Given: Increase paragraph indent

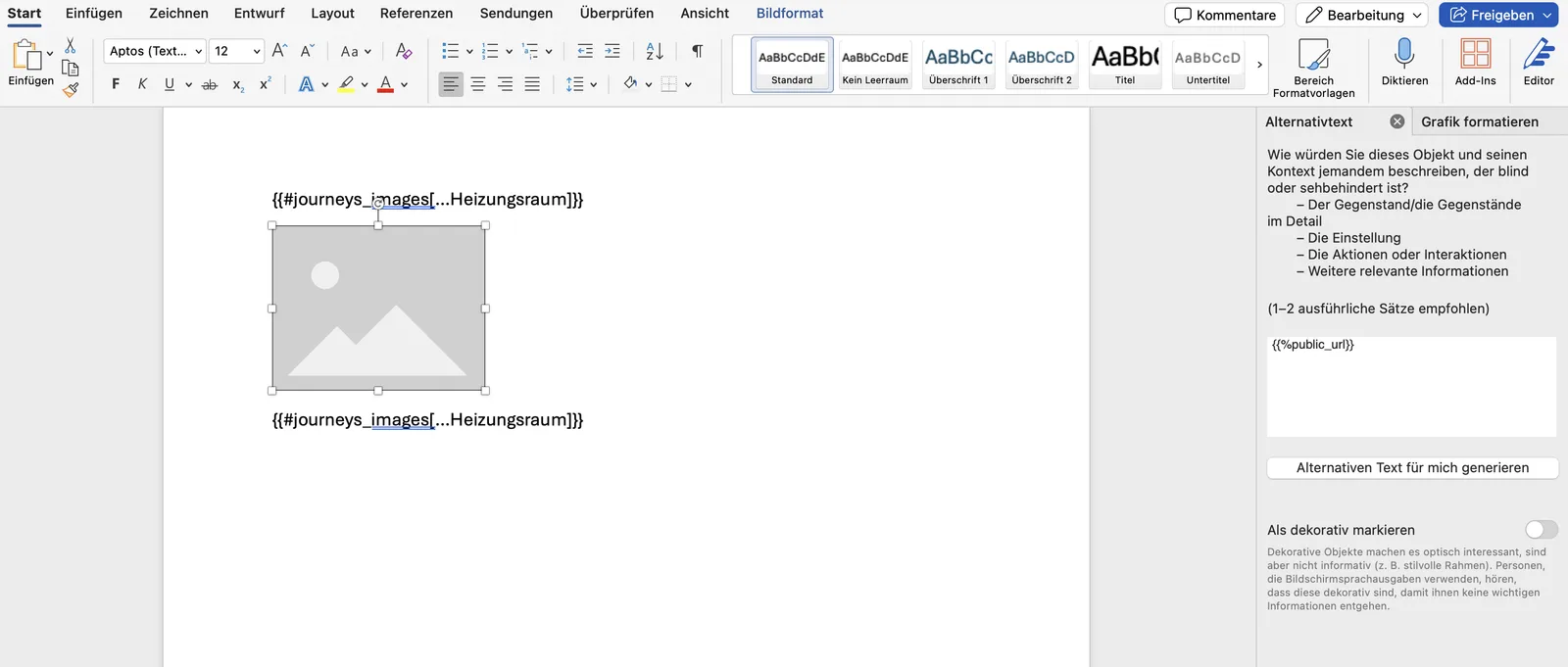Looking at the screenshot, I should click(612, 51).
